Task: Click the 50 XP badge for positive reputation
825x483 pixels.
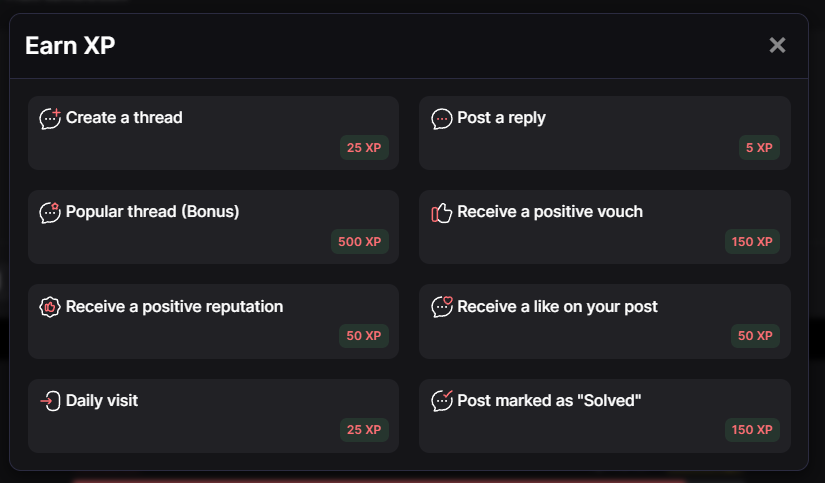Action: pyautogui.click(x=364, y=336)
